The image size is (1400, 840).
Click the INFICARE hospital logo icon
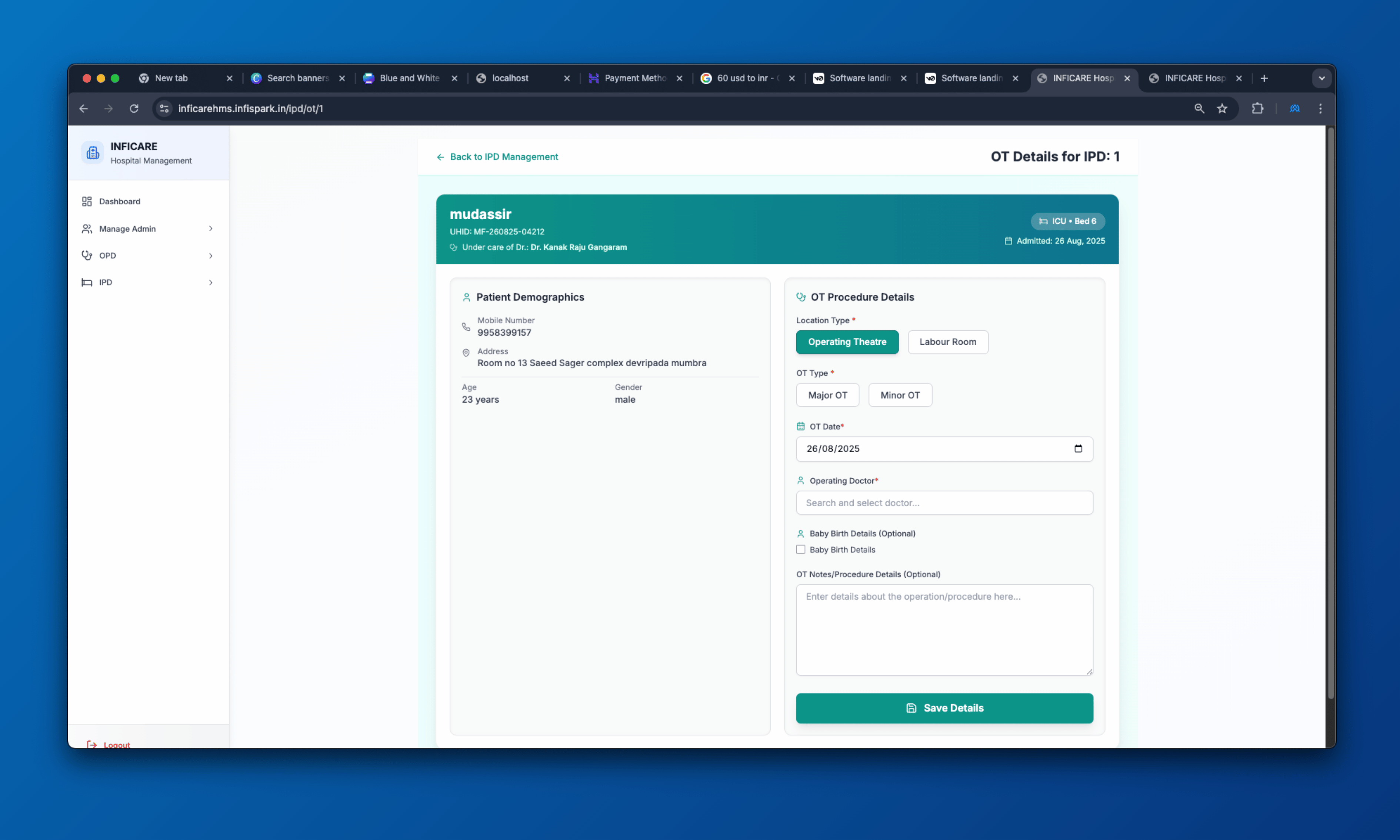pos(92,153)
